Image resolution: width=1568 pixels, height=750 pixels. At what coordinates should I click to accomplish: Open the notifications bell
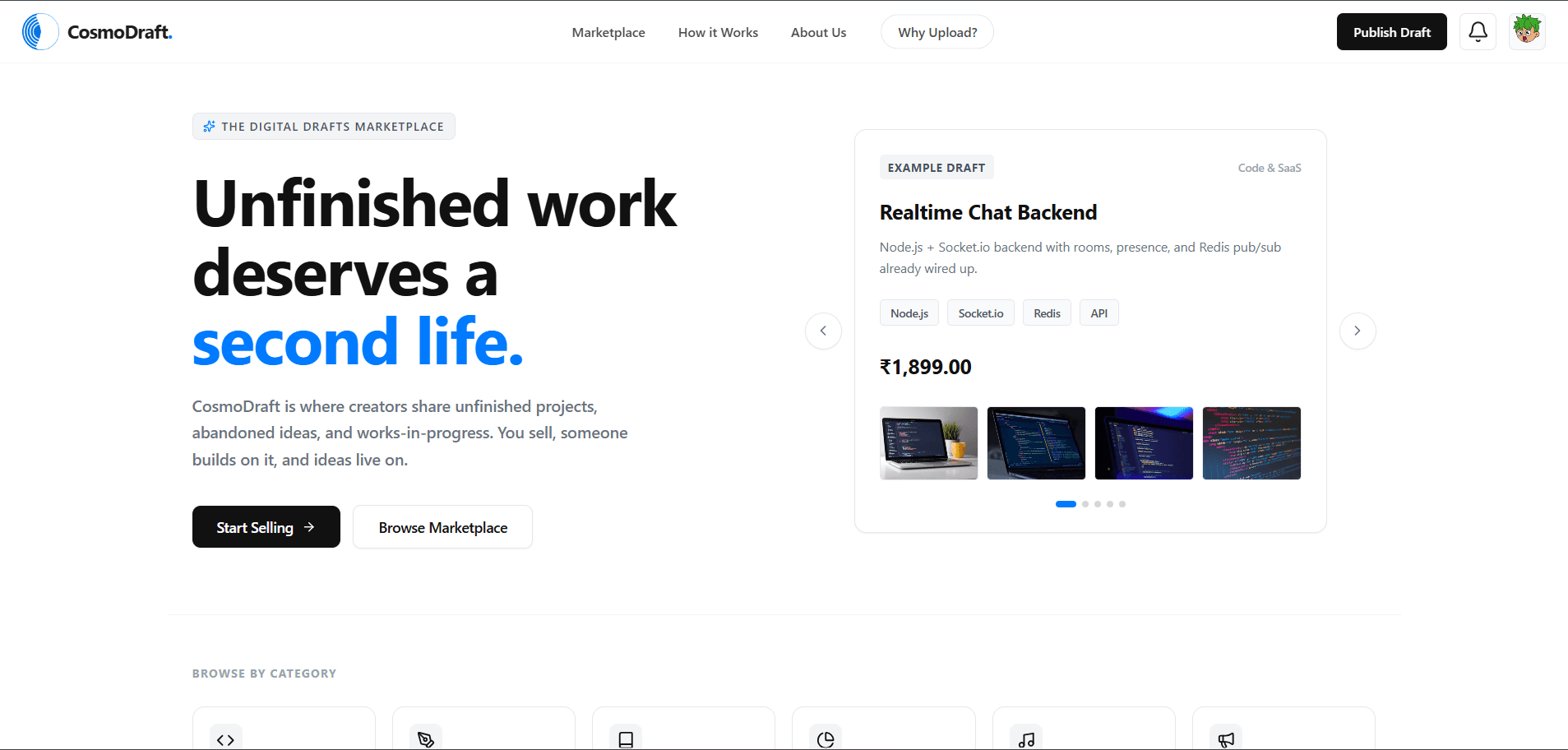(1478, 32)
